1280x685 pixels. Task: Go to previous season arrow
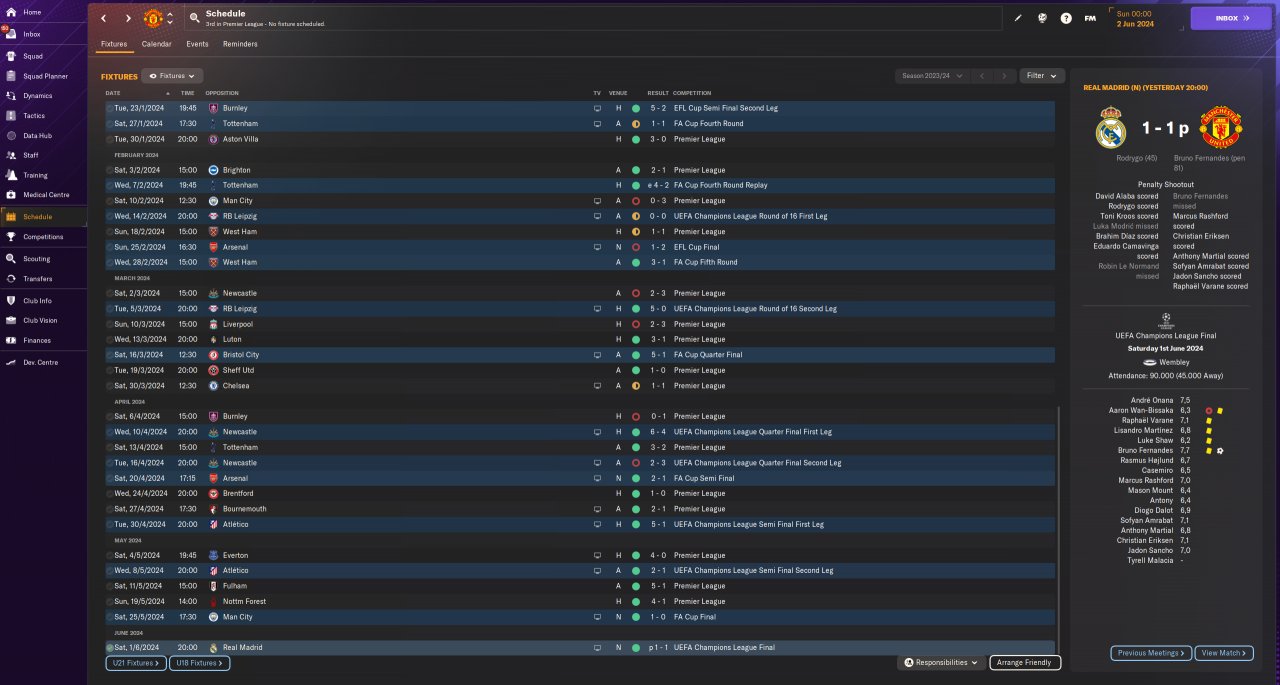tap(982, 76)
